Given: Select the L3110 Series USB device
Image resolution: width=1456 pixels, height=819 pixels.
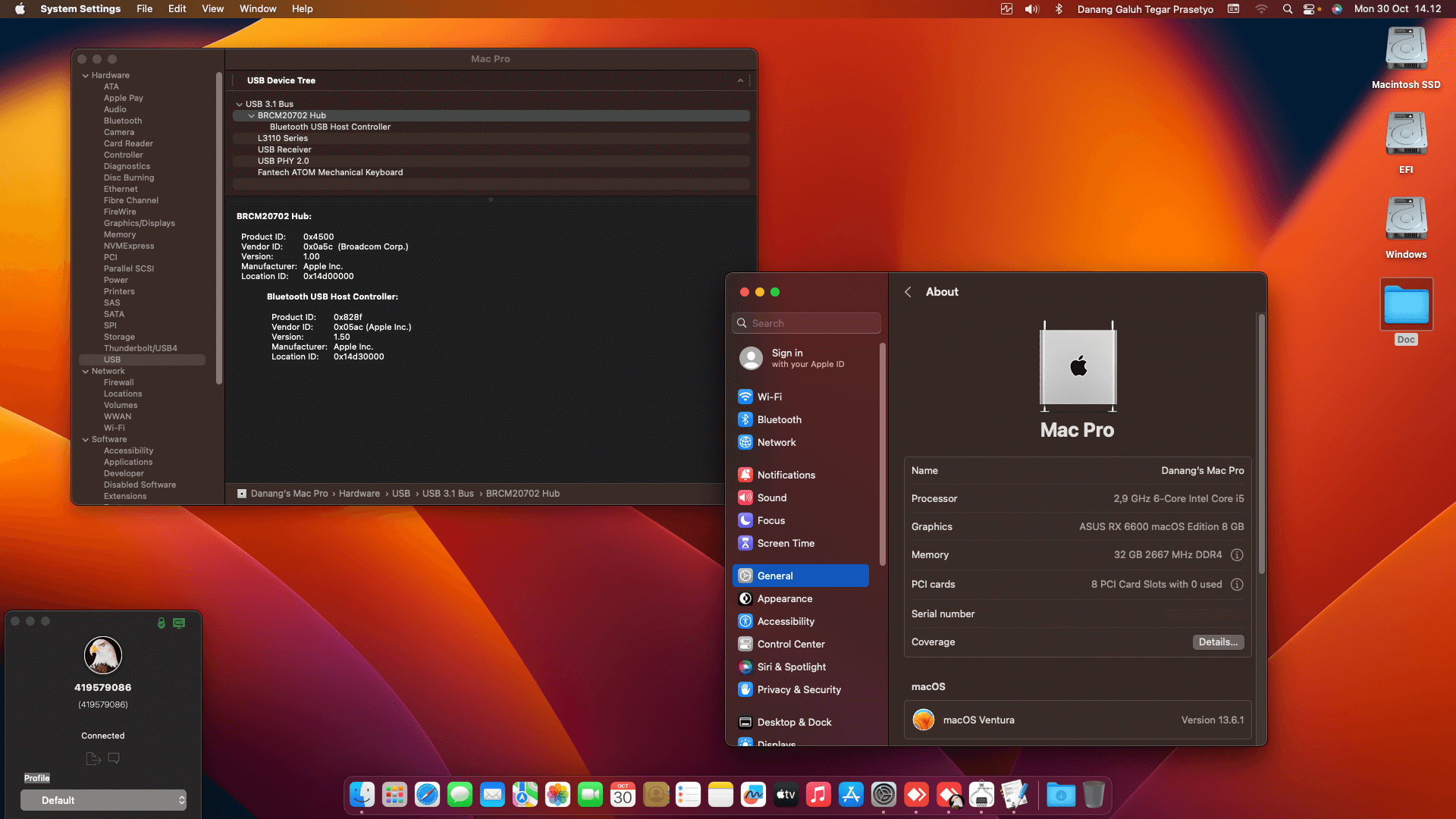Looking at the screenshot, I should tap(491, 139).
